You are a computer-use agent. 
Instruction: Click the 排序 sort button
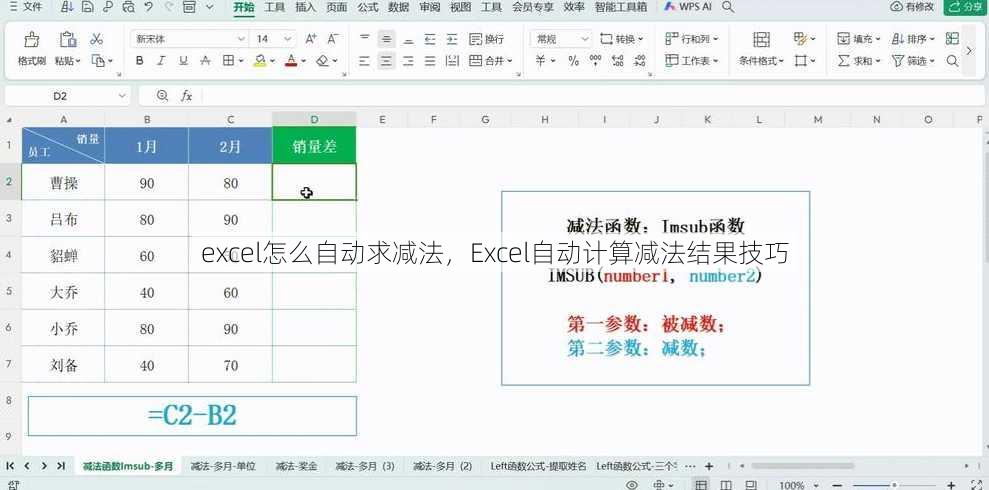pyautogui.click(x=913, y=39)
